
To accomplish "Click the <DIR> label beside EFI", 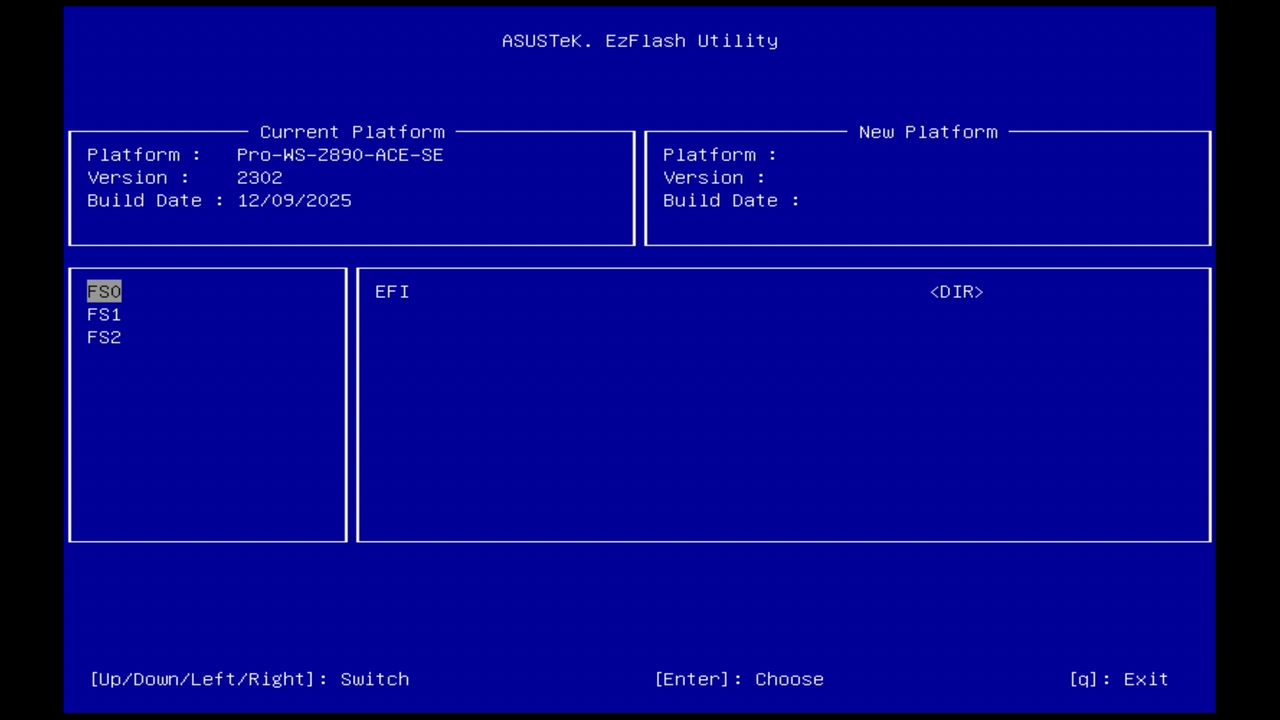I will (955, 291).
